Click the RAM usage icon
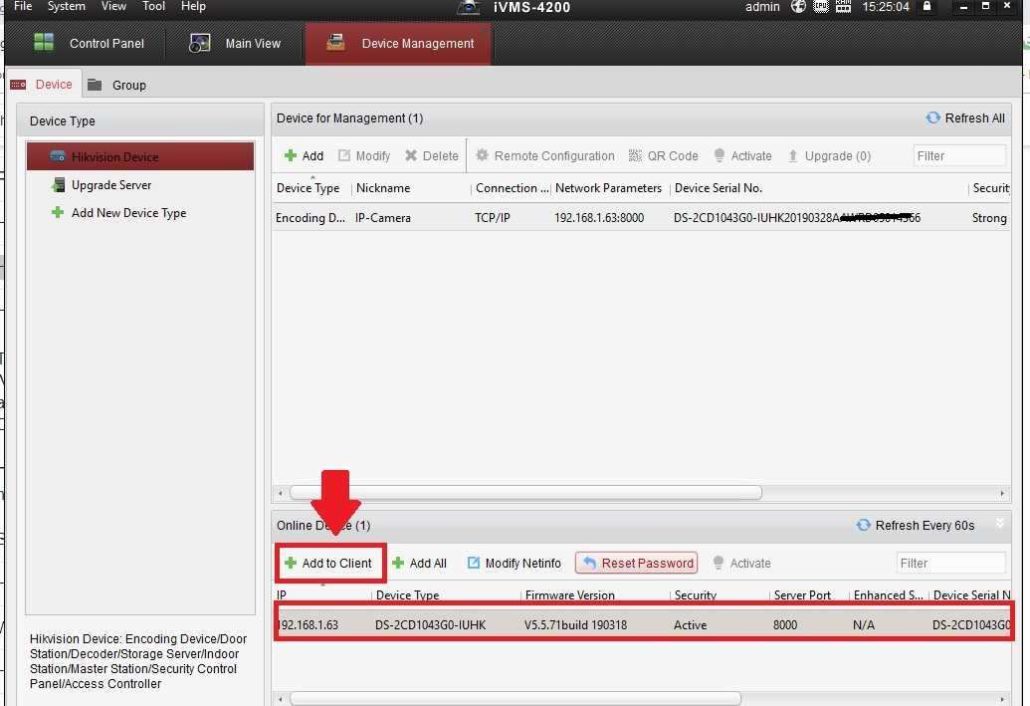The width and height of the screenshot is (1030, 706). tap(846, 8)
